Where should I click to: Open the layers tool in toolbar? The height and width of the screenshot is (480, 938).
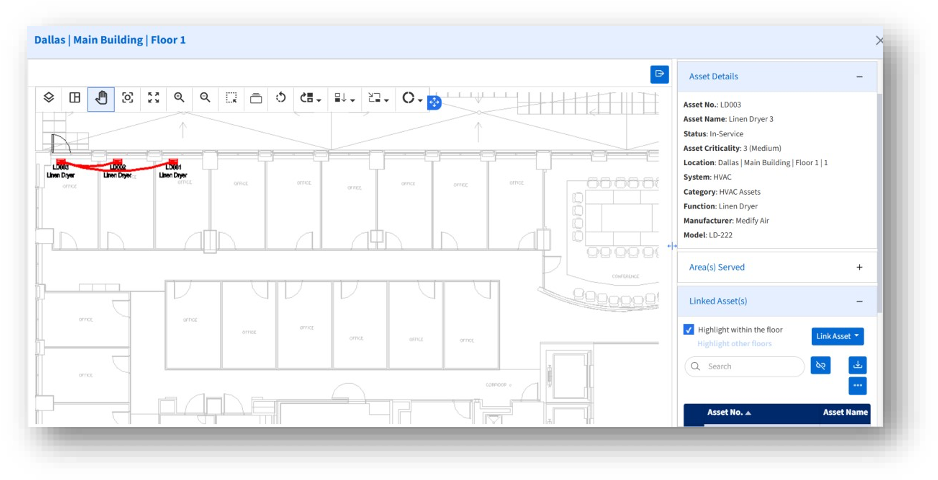[48, 98]
